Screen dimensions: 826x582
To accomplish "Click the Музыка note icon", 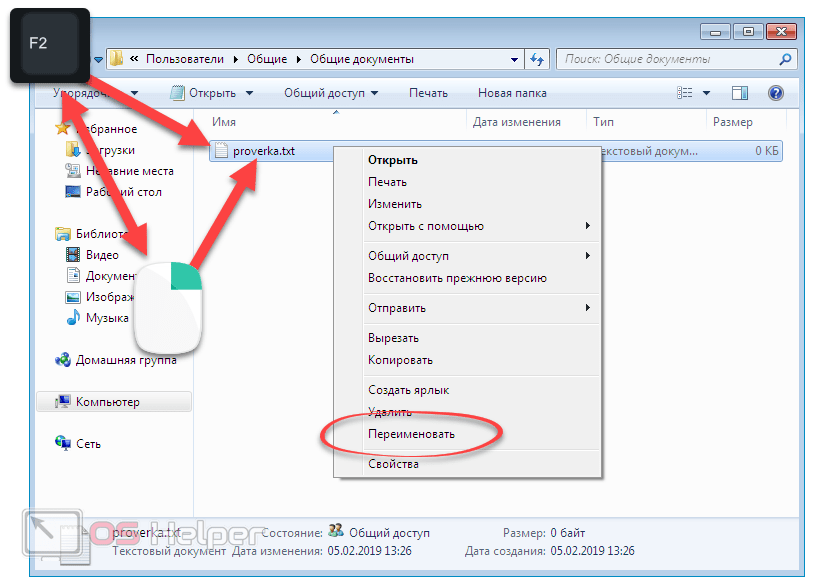I will tap(73, 318).
